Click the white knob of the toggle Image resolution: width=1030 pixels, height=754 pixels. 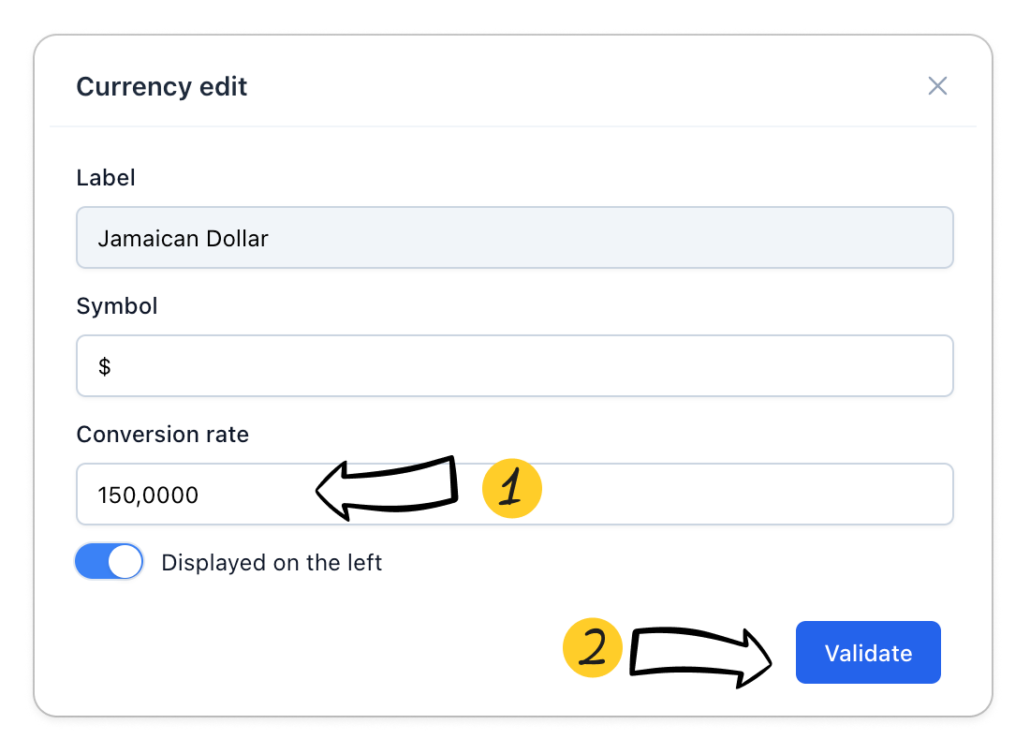125,562
